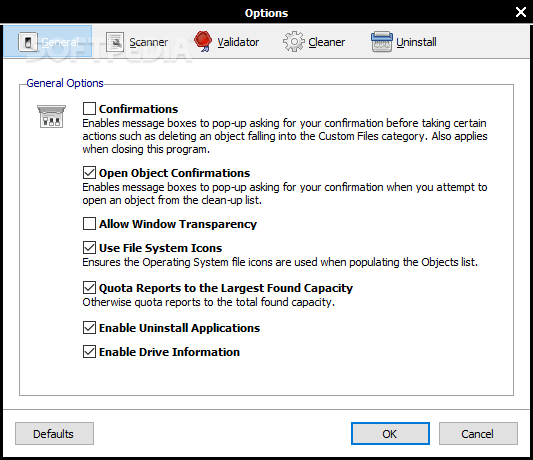
Task: Select the Cleaner tab label
Action: [x=327, y=42]
